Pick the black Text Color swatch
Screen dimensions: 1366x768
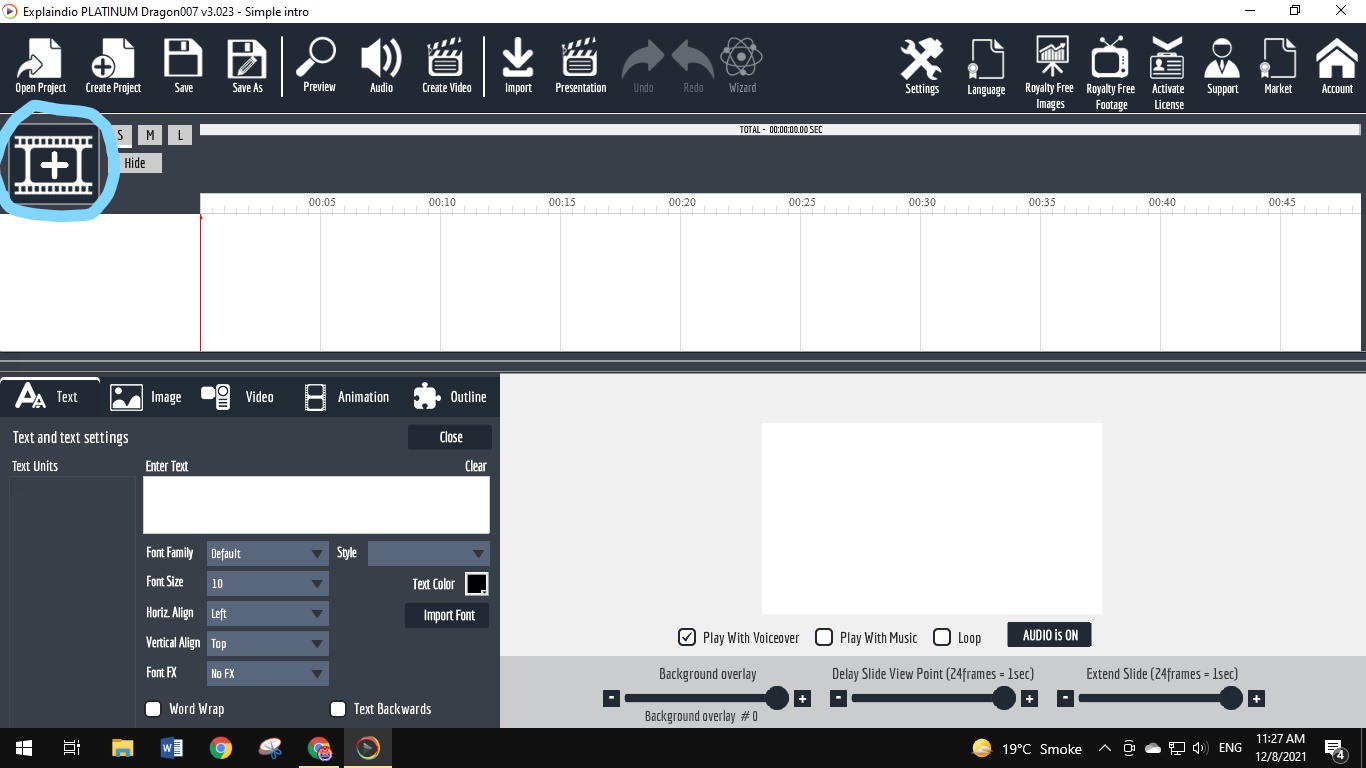click(477, 584)
